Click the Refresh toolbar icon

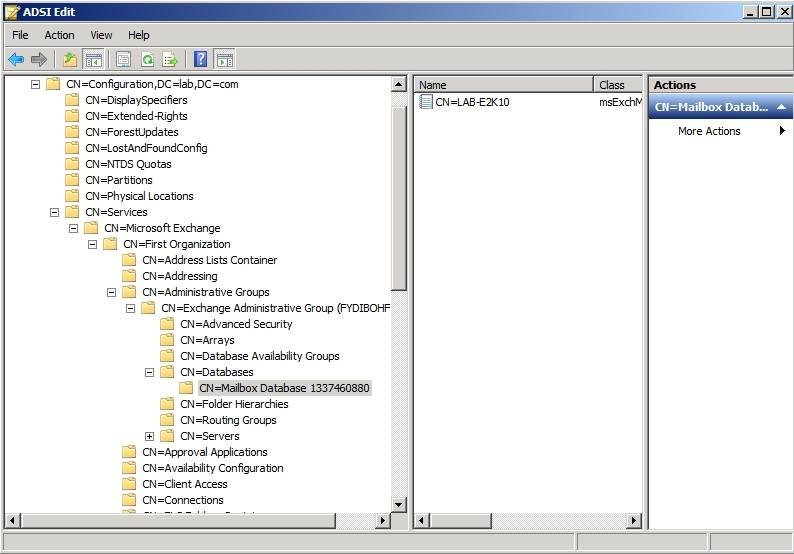(x=147, y=60)
